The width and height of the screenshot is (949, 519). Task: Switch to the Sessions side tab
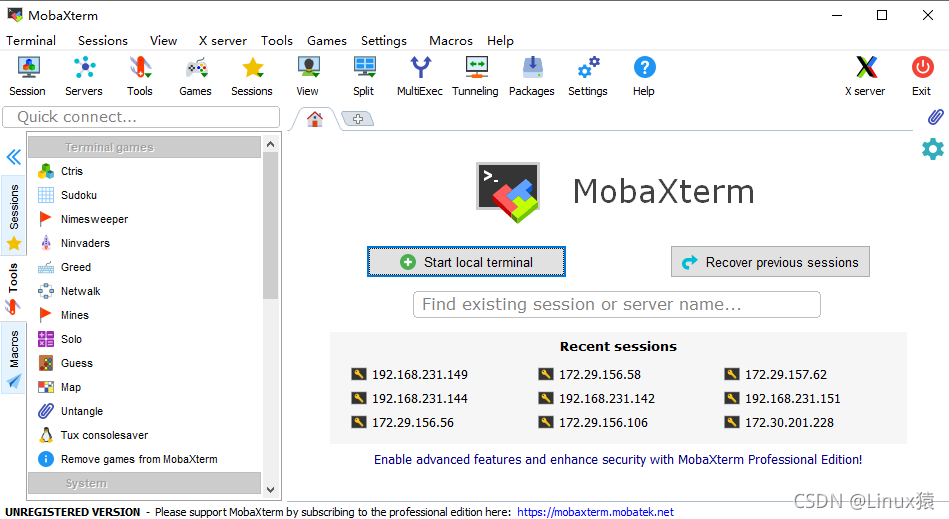13,215
